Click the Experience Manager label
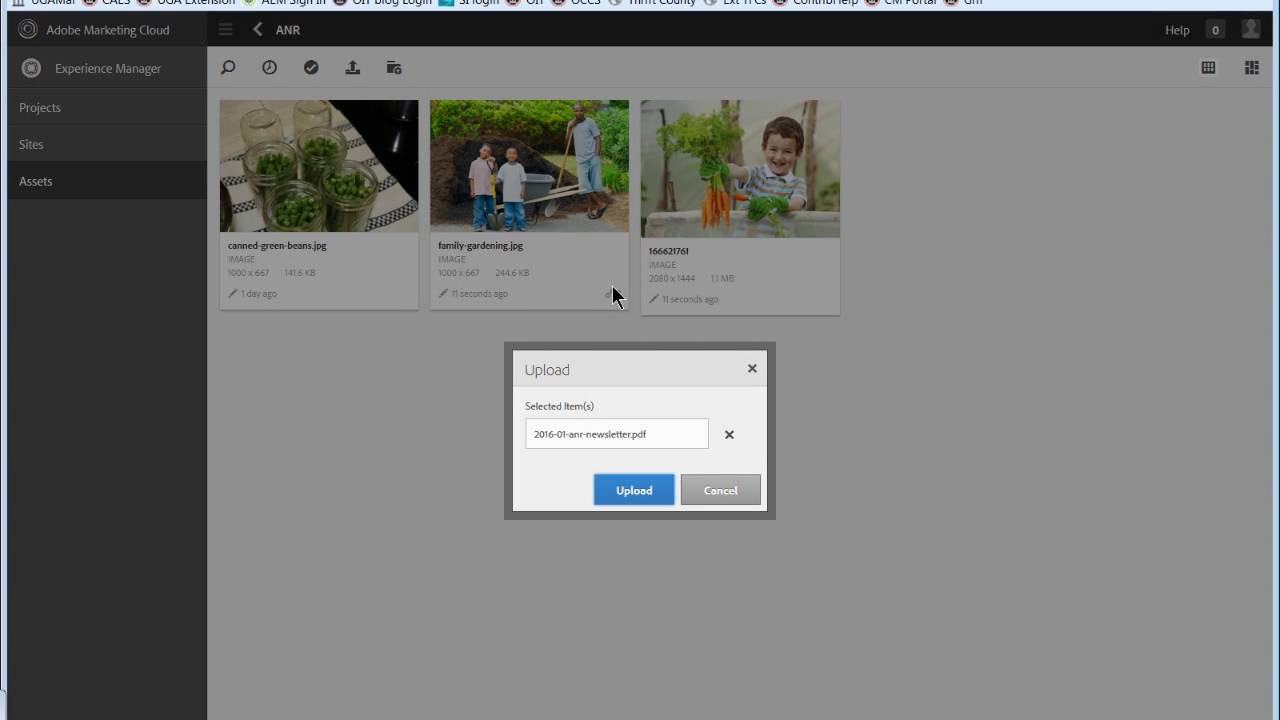1280x720 pixels. click(x=108, y=69)
